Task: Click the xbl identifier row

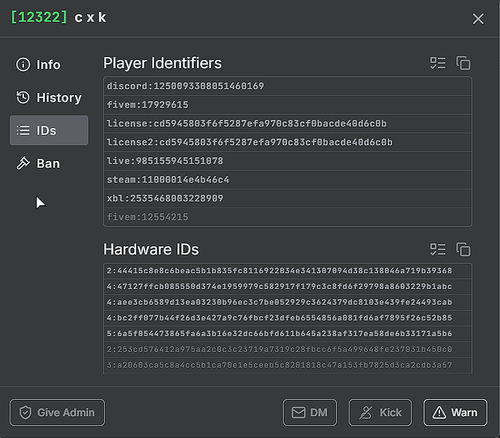Action: point(287,198)
